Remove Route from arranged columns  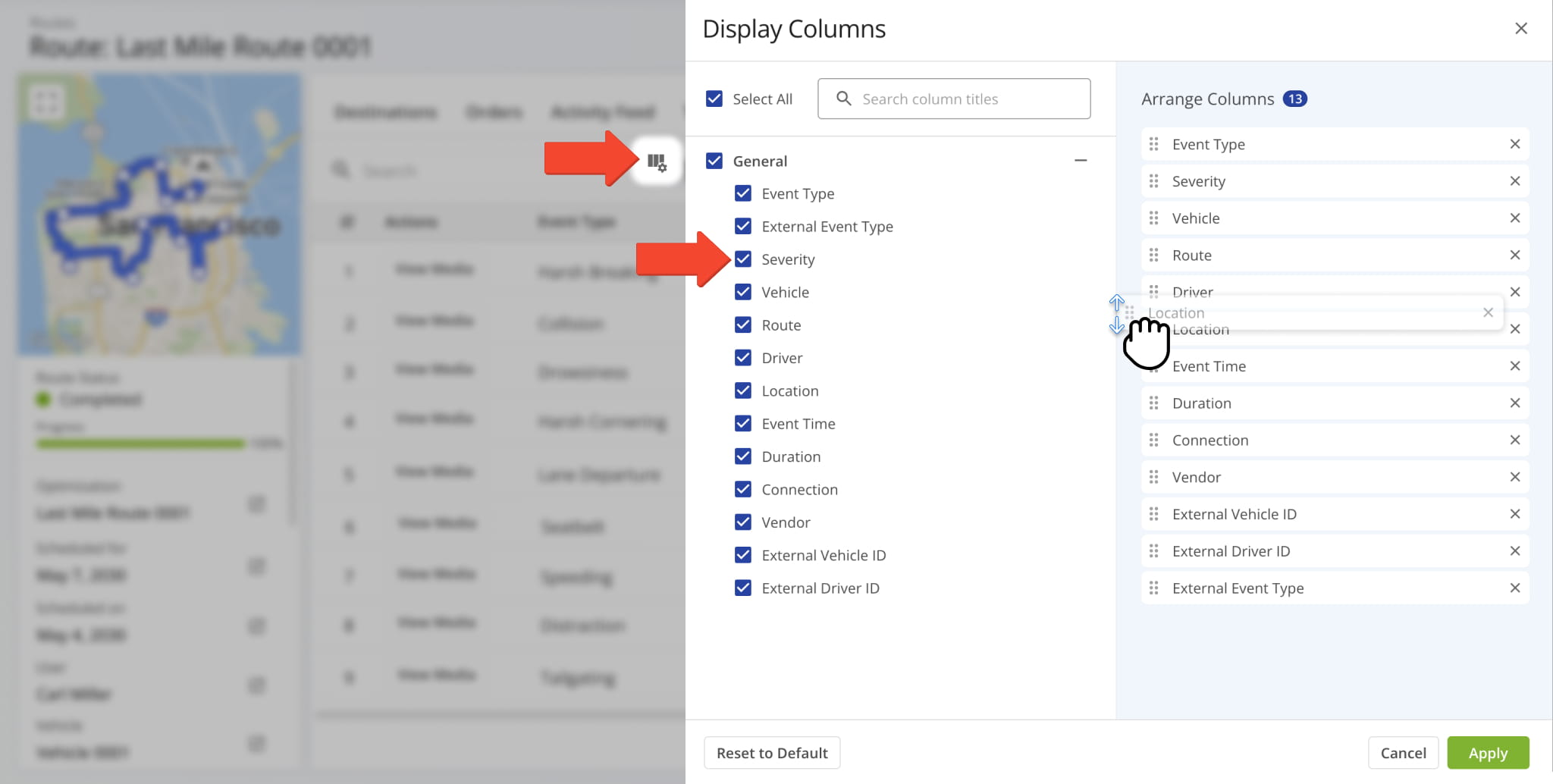(1515, 256)
